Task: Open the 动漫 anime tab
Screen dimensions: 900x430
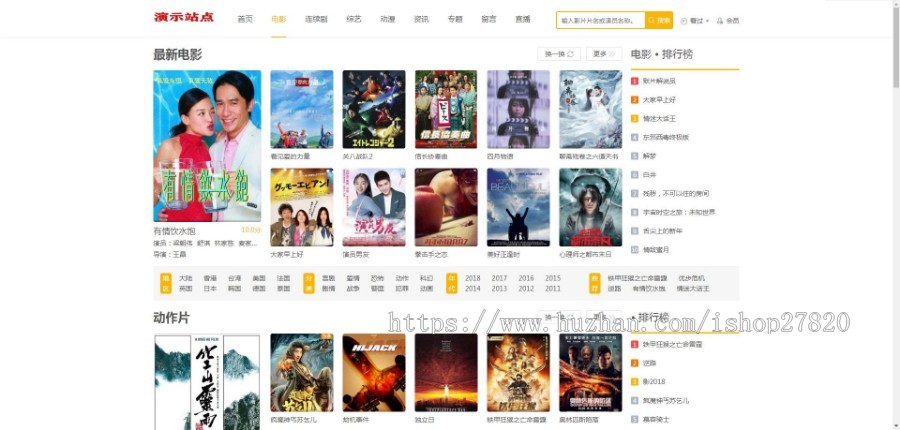Action: 387,19
